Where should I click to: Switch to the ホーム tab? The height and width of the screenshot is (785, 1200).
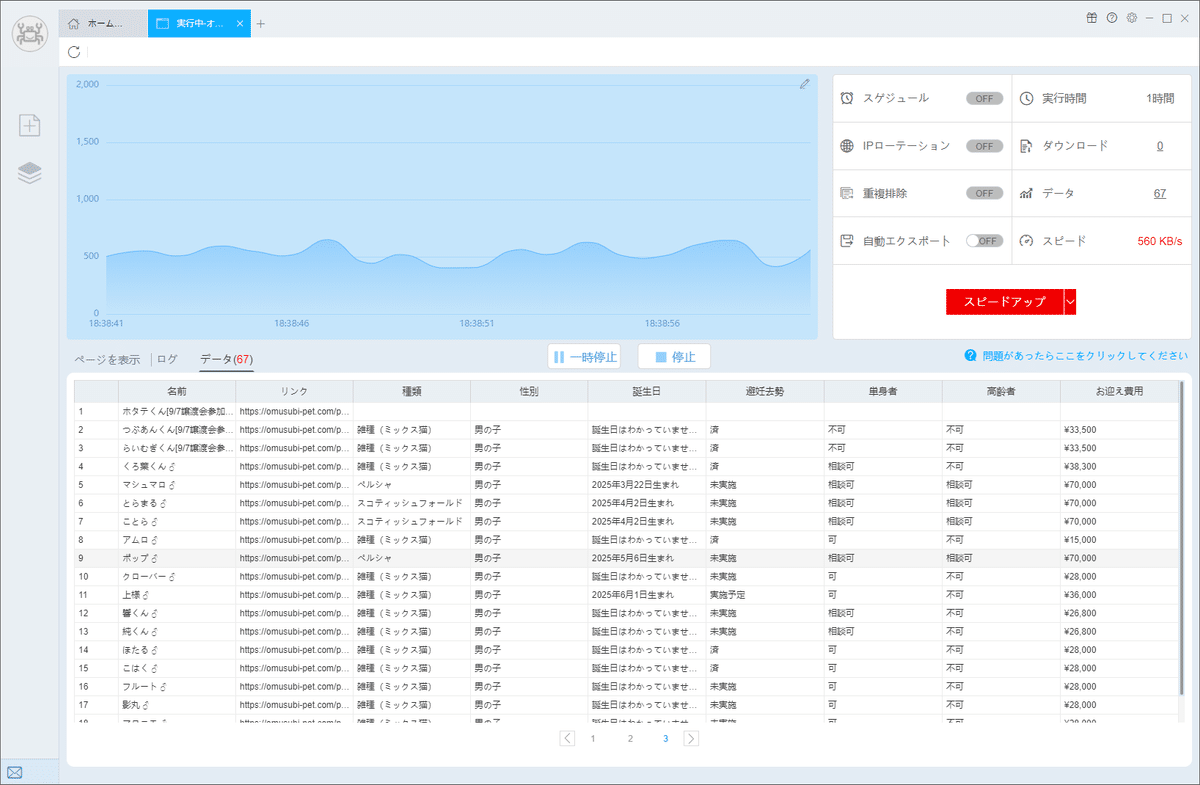tap(103, 23)
